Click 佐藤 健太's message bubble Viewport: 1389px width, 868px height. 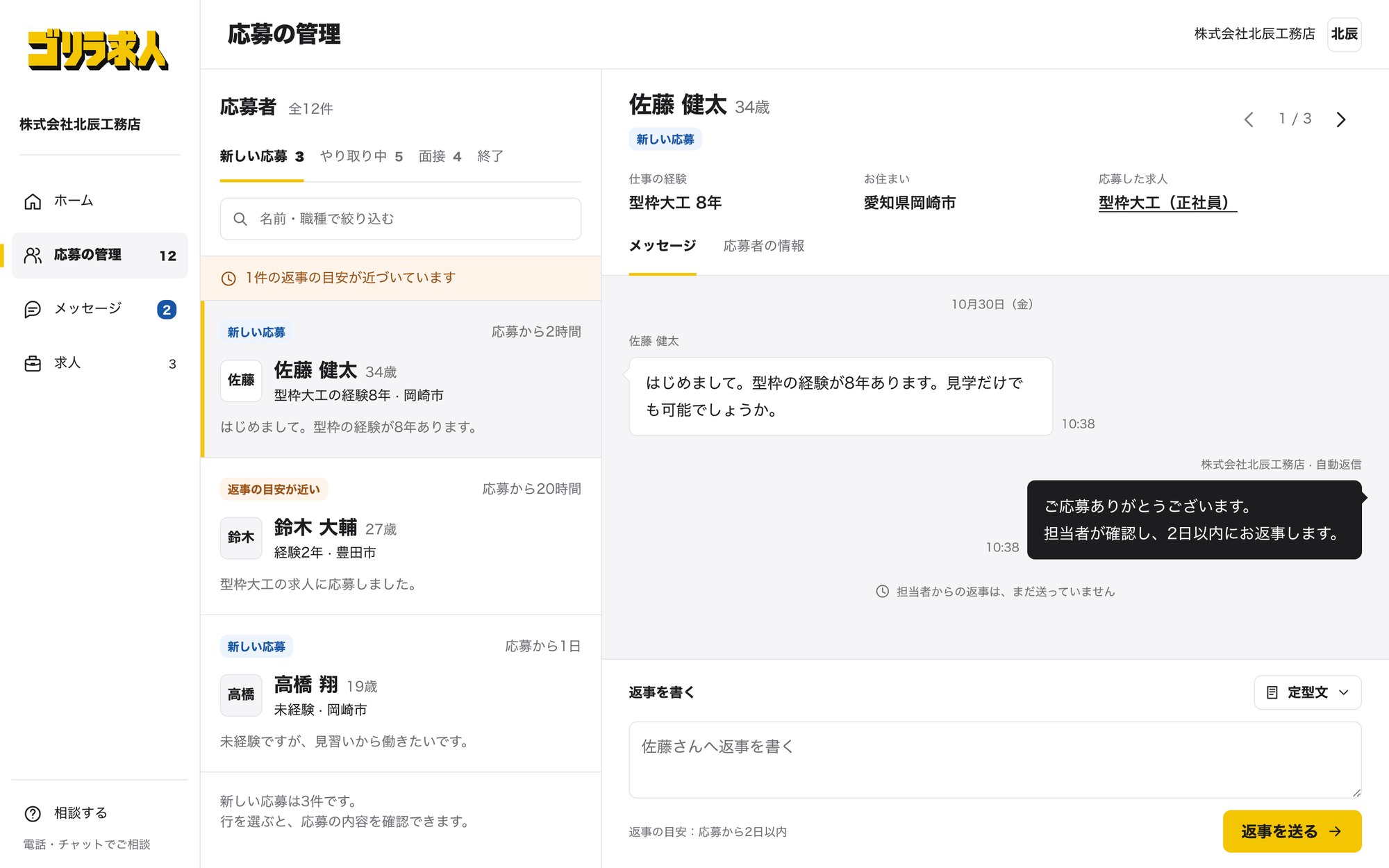click(x=840, y=397)
